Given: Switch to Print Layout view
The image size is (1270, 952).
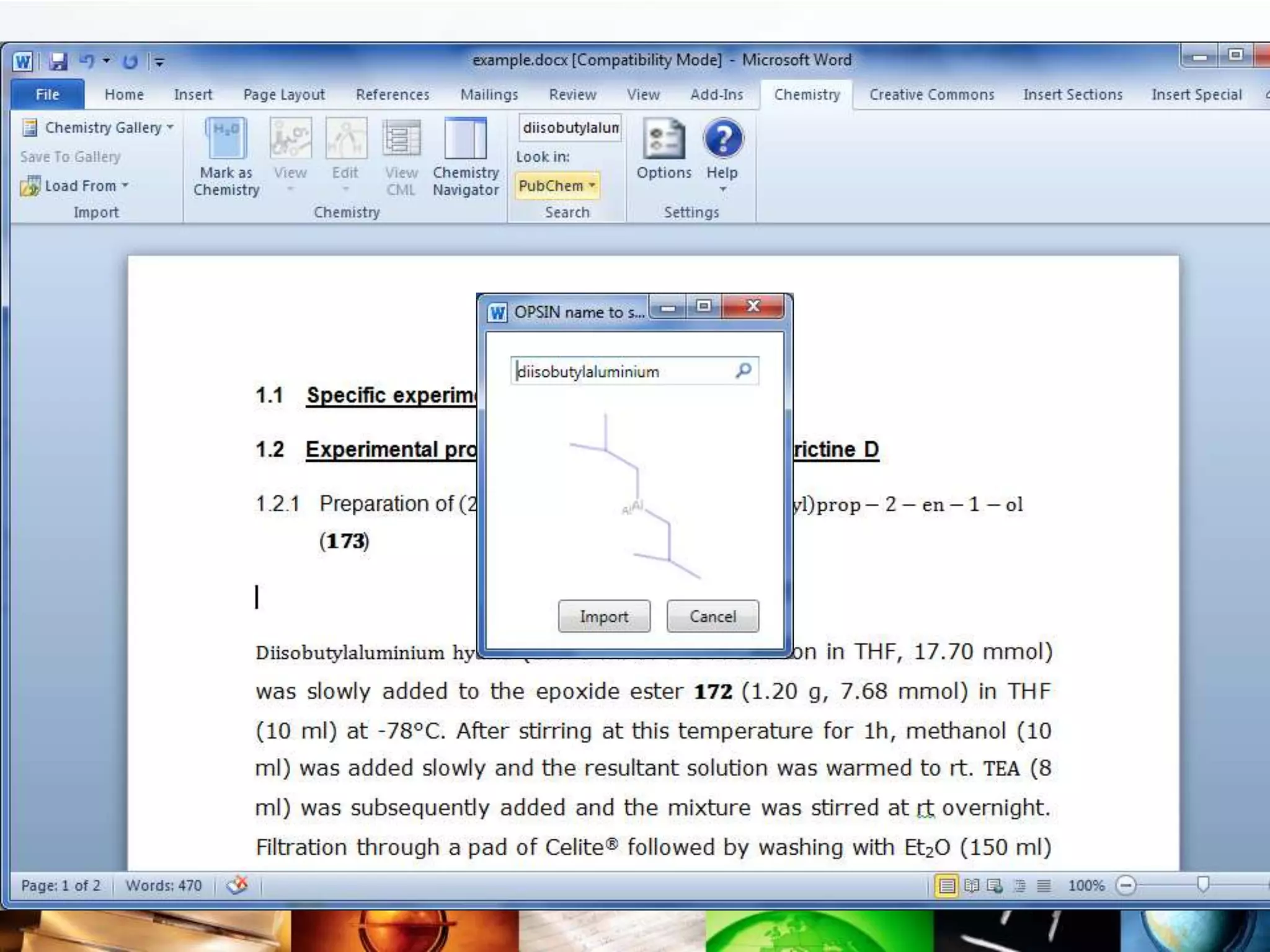Looking at the screenshot, I should point(946,886).
